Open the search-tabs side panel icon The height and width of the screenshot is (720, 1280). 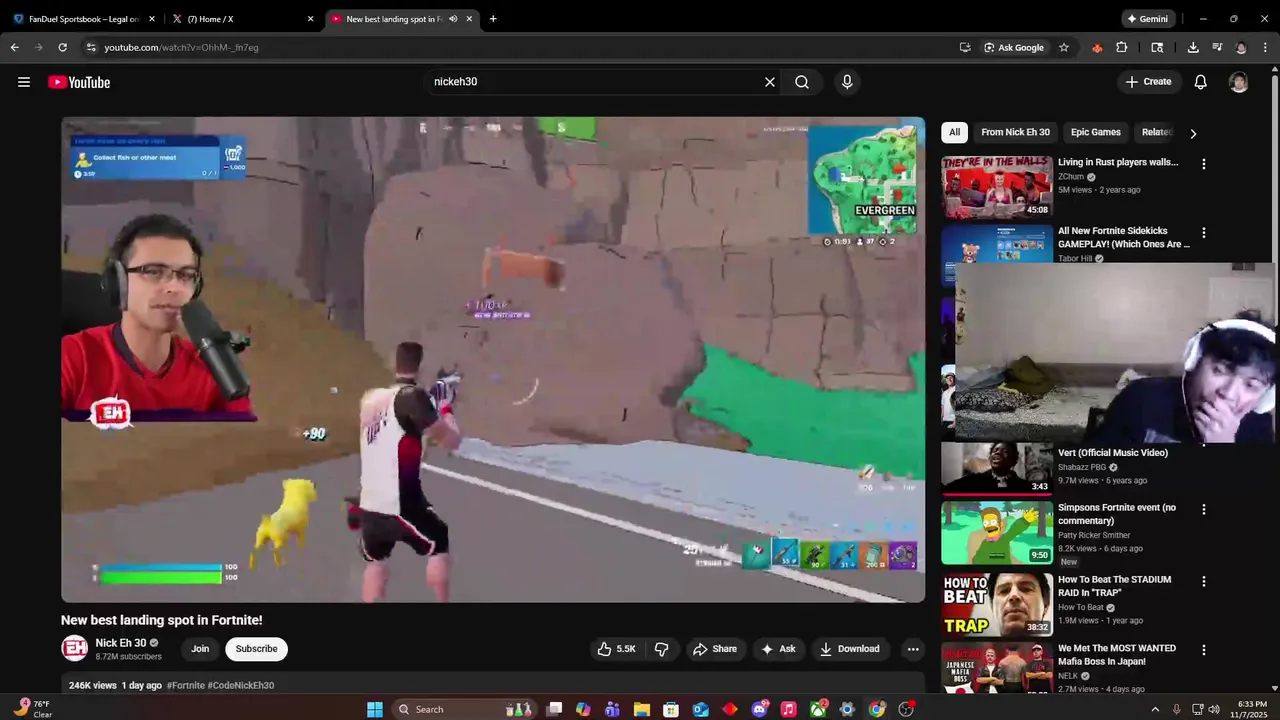(x=1157, y=47)
